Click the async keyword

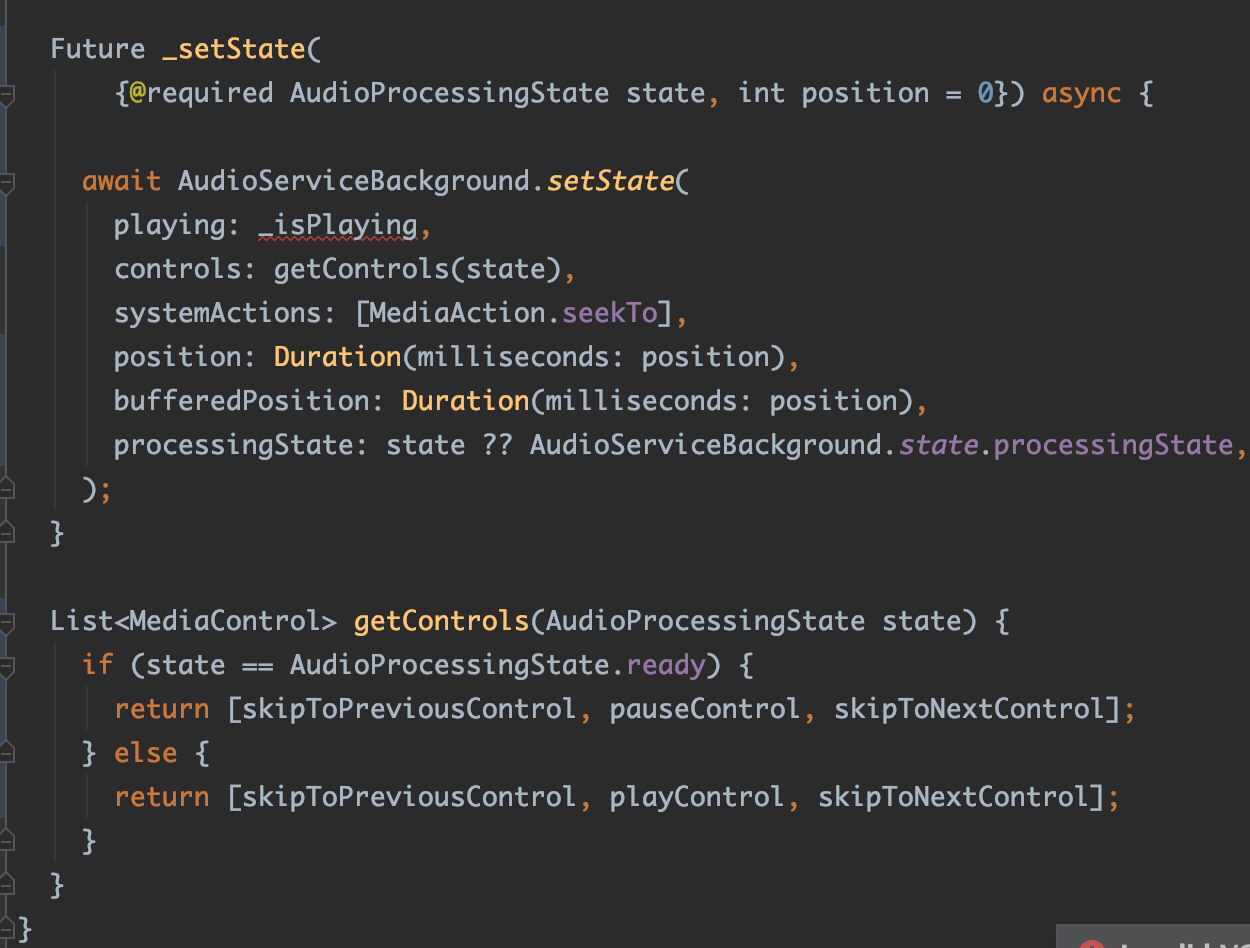pyautogui.click(x=1081, y=93)
